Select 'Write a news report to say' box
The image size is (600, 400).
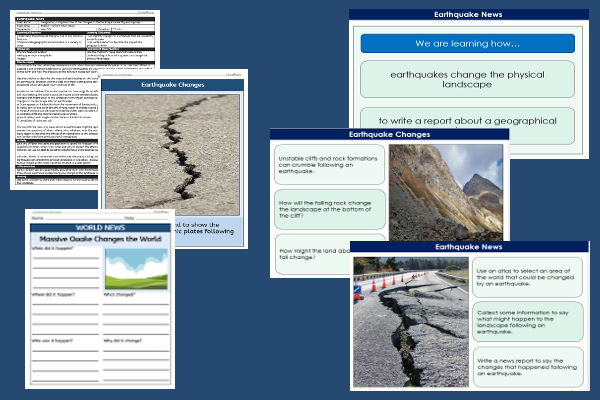click(x=528, y=367)
